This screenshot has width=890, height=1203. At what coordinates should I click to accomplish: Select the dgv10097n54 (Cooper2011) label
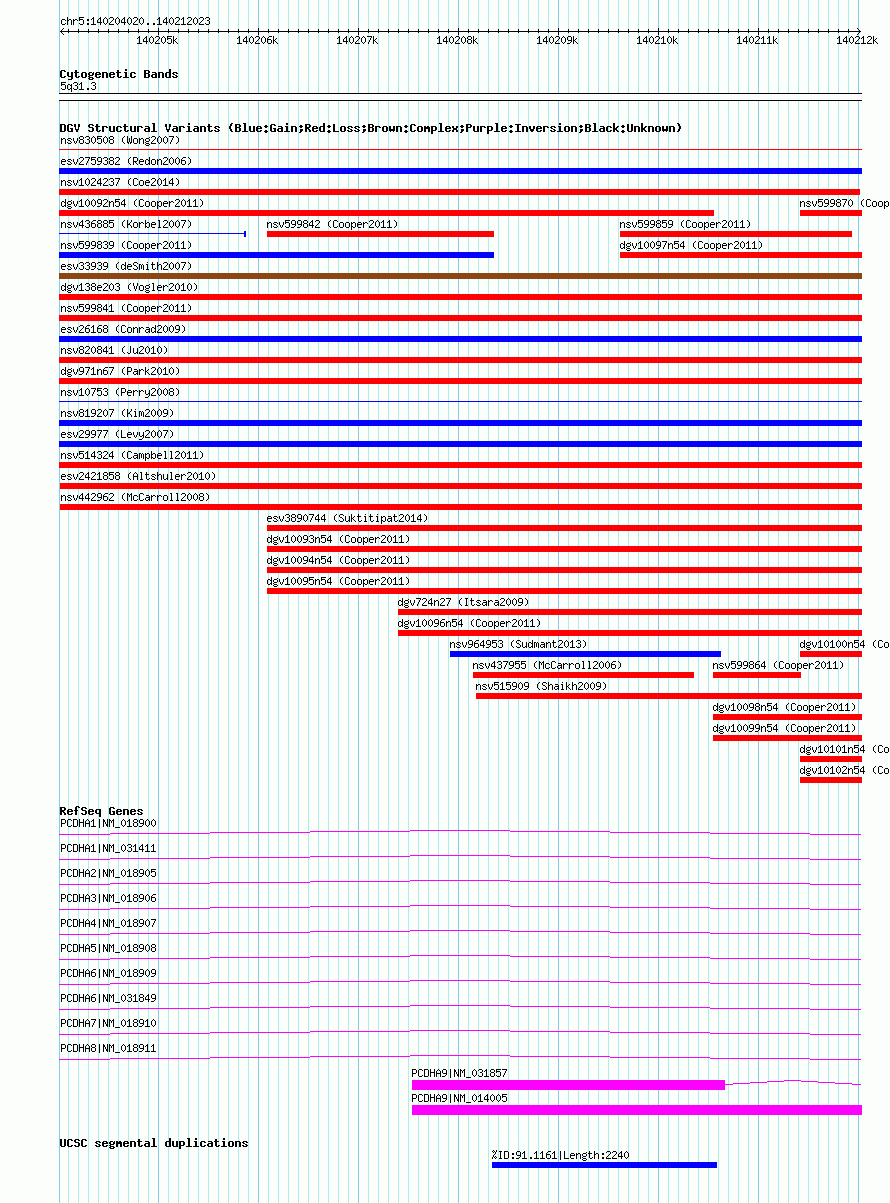tap(691, 245)
